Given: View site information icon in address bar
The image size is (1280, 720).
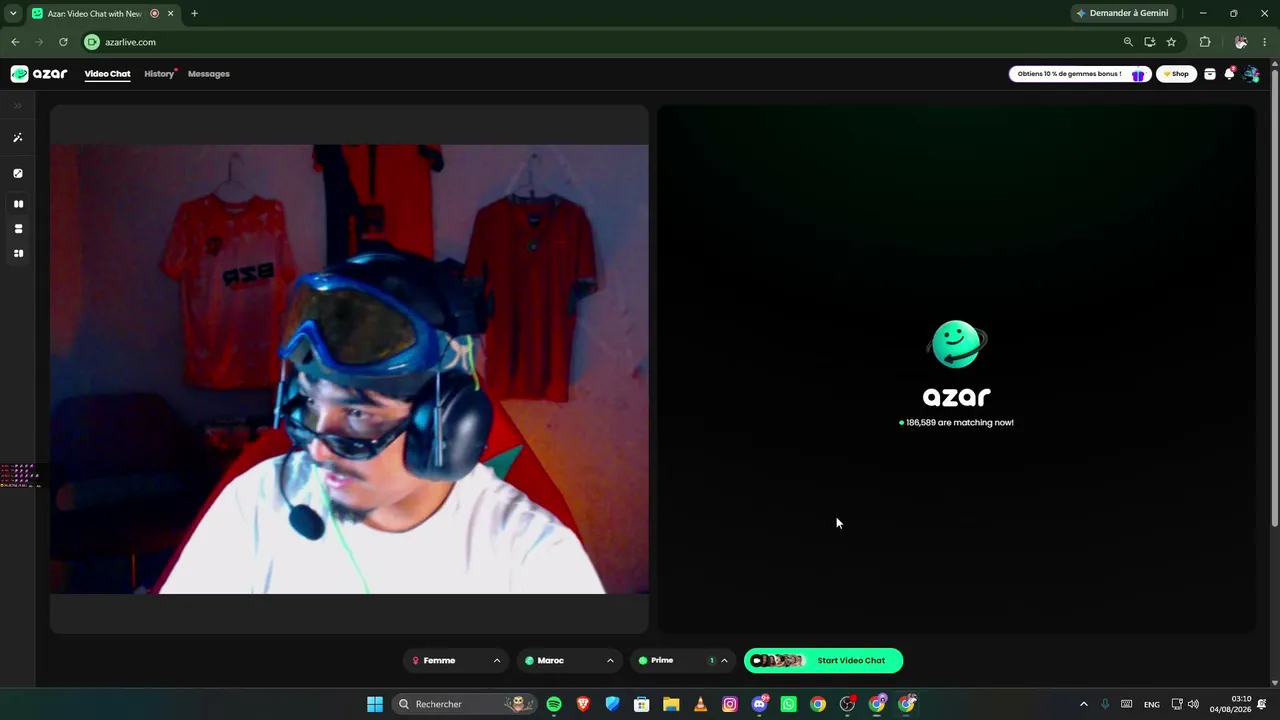Looking at the screenshot, I should (92, 42).
